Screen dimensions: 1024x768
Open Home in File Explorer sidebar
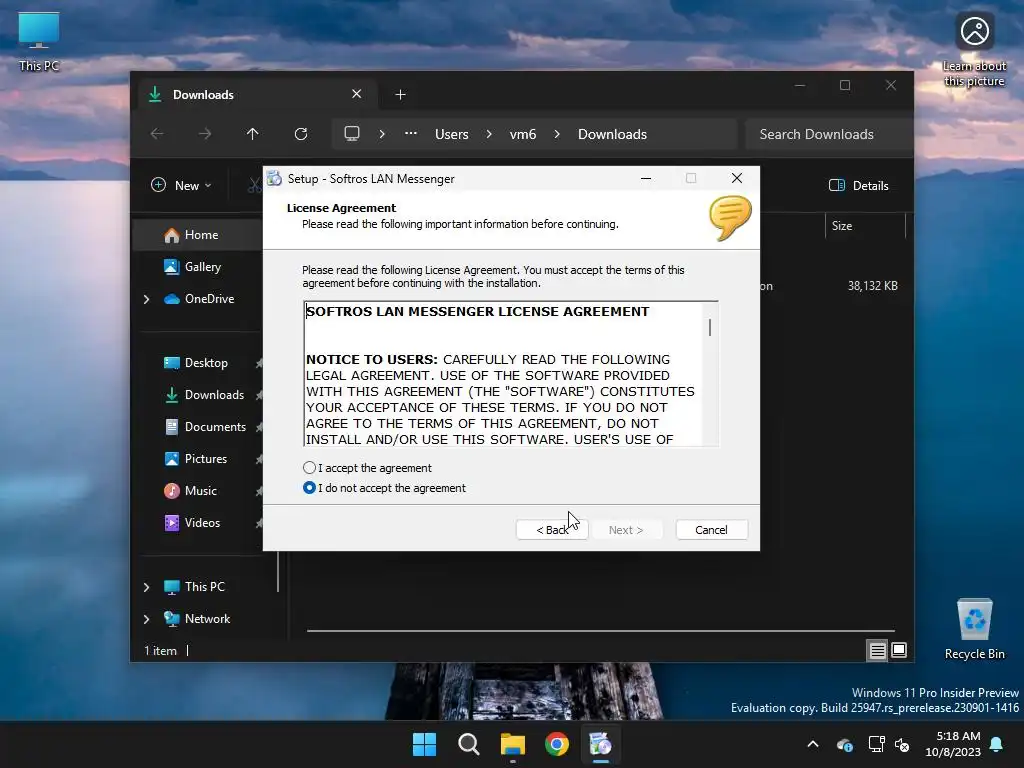coord(200,234)
